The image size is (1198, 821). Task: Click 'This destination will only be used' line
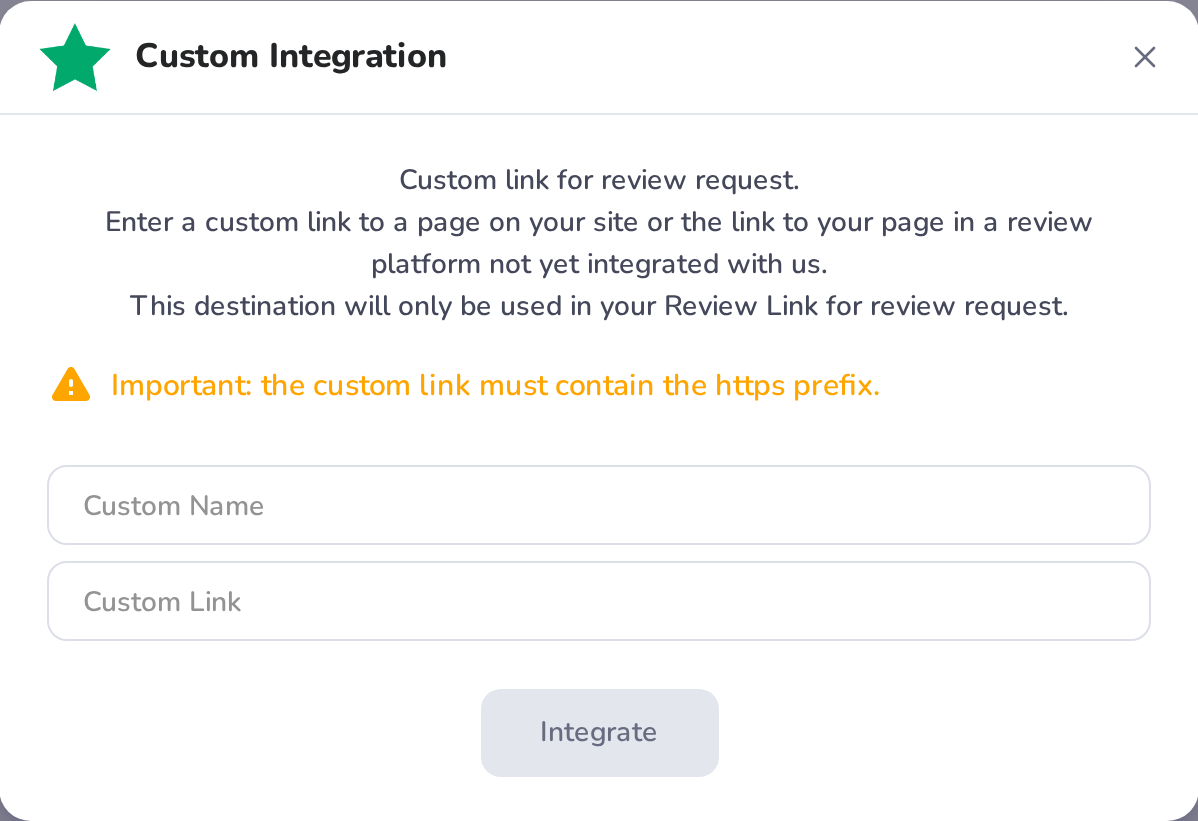599,306
